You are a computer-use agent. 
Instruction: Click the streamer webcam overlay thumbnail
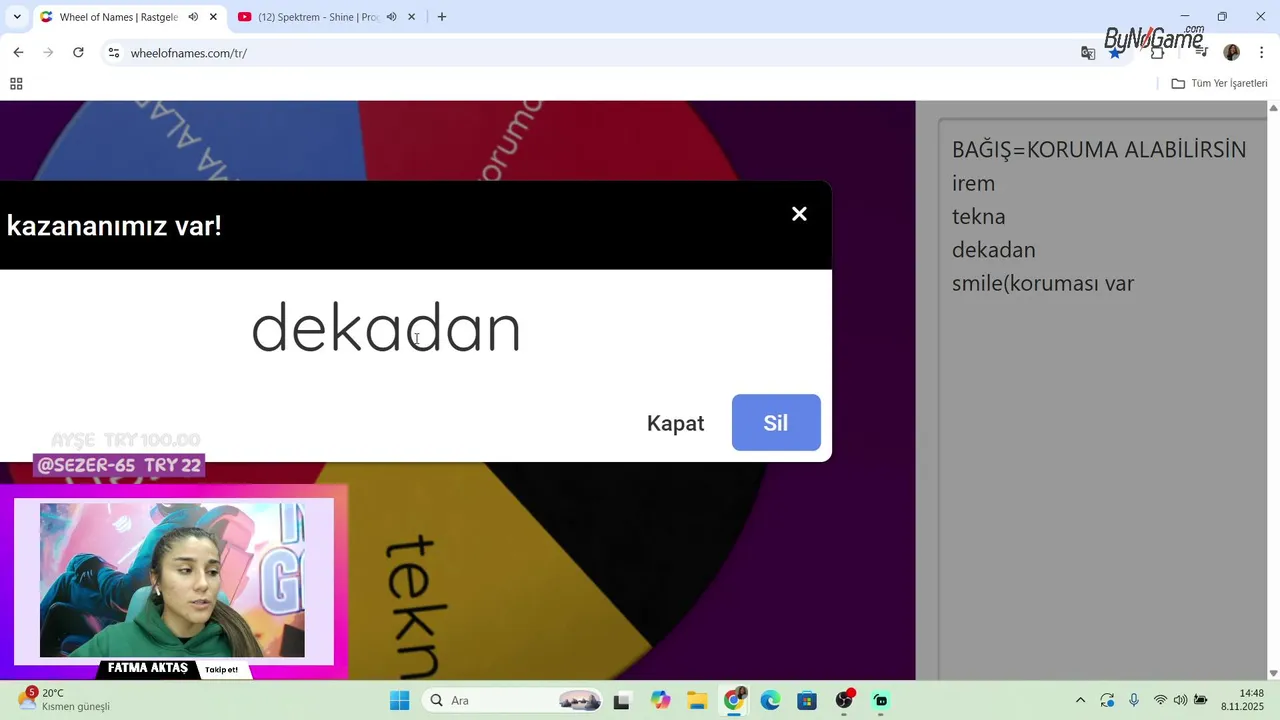tap(173, 580)
